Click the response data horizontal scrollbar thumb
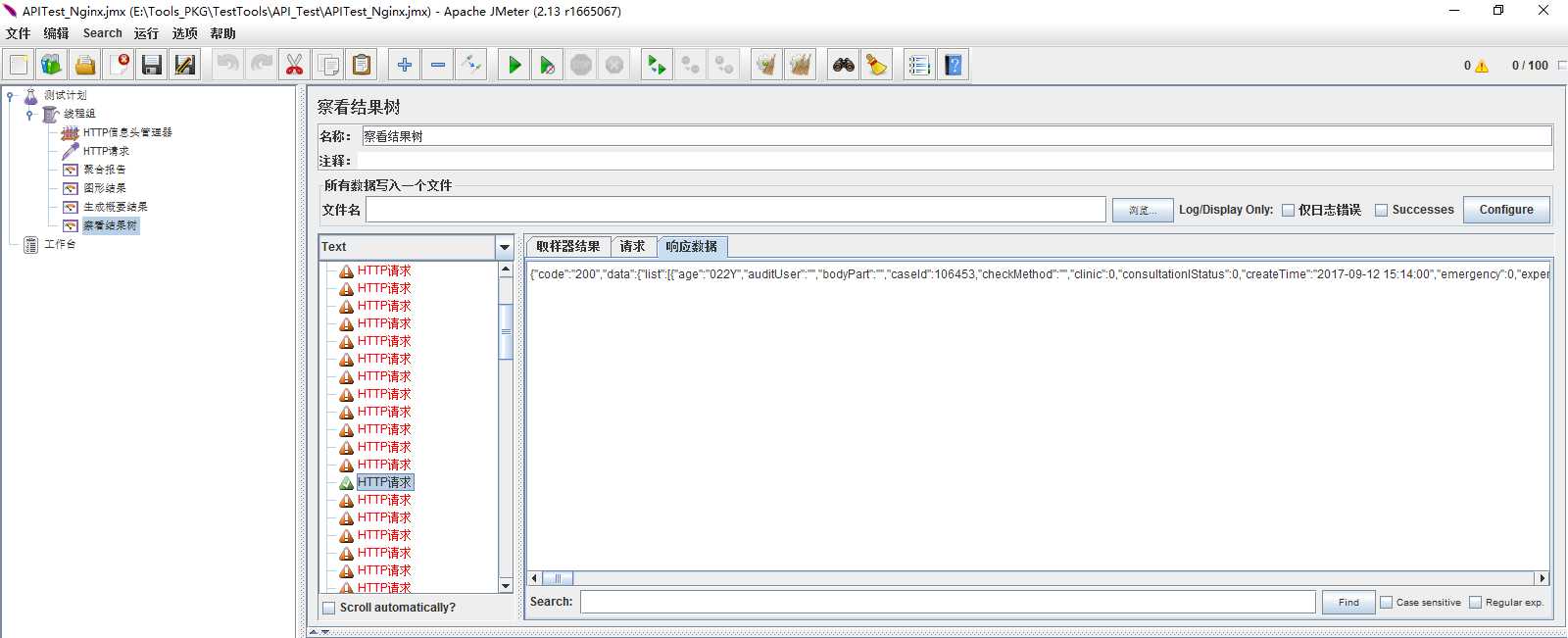The height and width of the screenshot is (638, 1568). click(x=558, y=578)
